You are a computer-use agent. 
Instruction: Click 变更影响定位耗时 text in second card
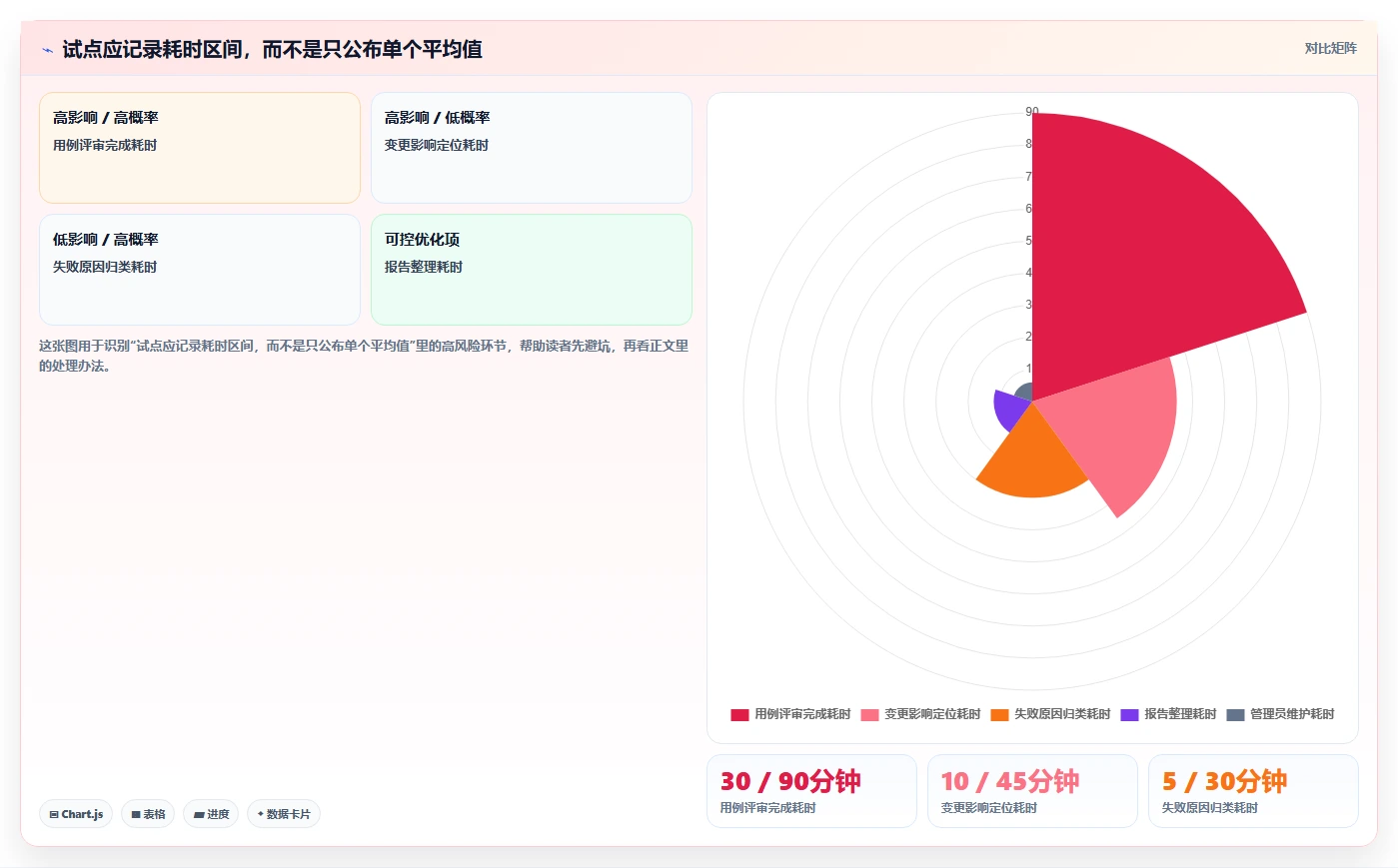coord(437,145)
